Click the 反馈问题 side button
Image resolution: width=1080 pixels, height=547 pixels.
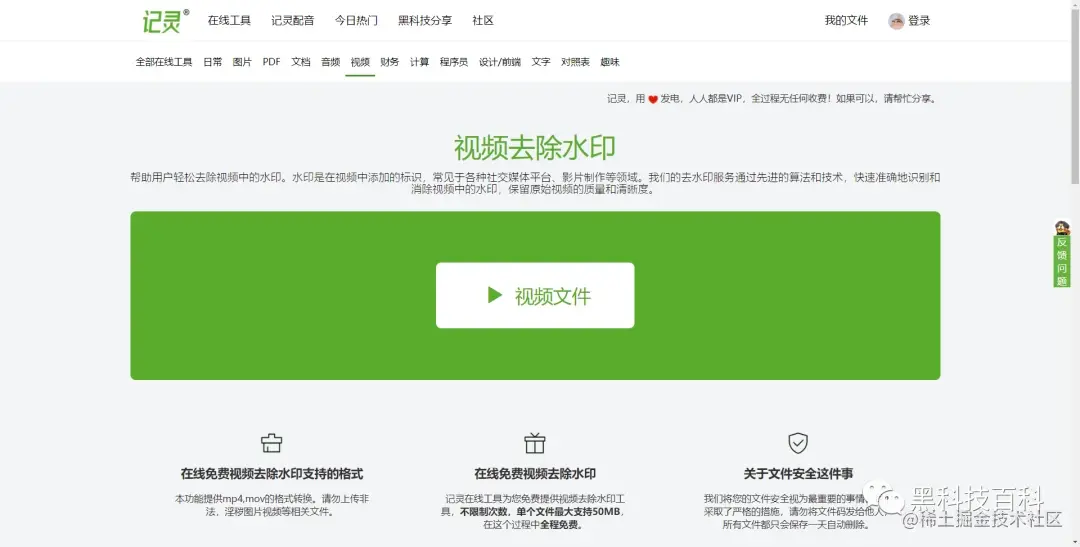pos(1062,262)
